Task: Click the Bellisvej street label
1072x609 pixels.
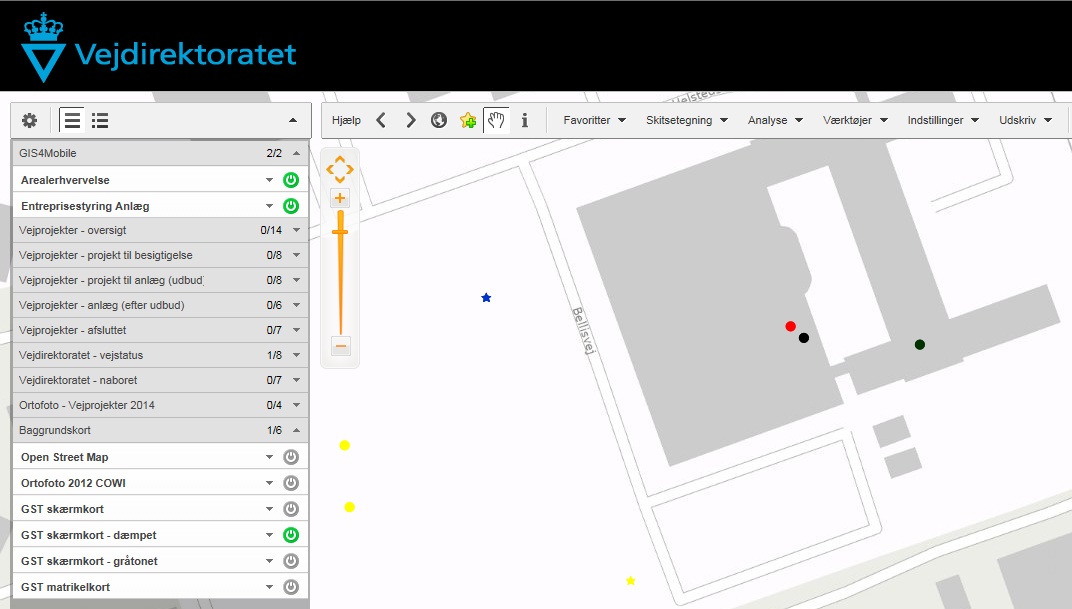Action: (x=584, y=331)
